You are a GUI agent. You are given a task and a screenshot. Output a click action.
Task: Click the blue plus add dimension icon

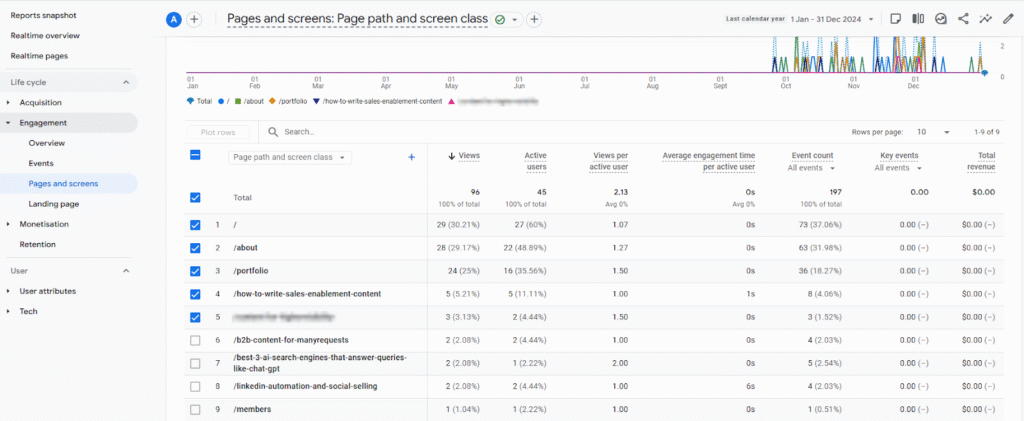coord(411,157)
